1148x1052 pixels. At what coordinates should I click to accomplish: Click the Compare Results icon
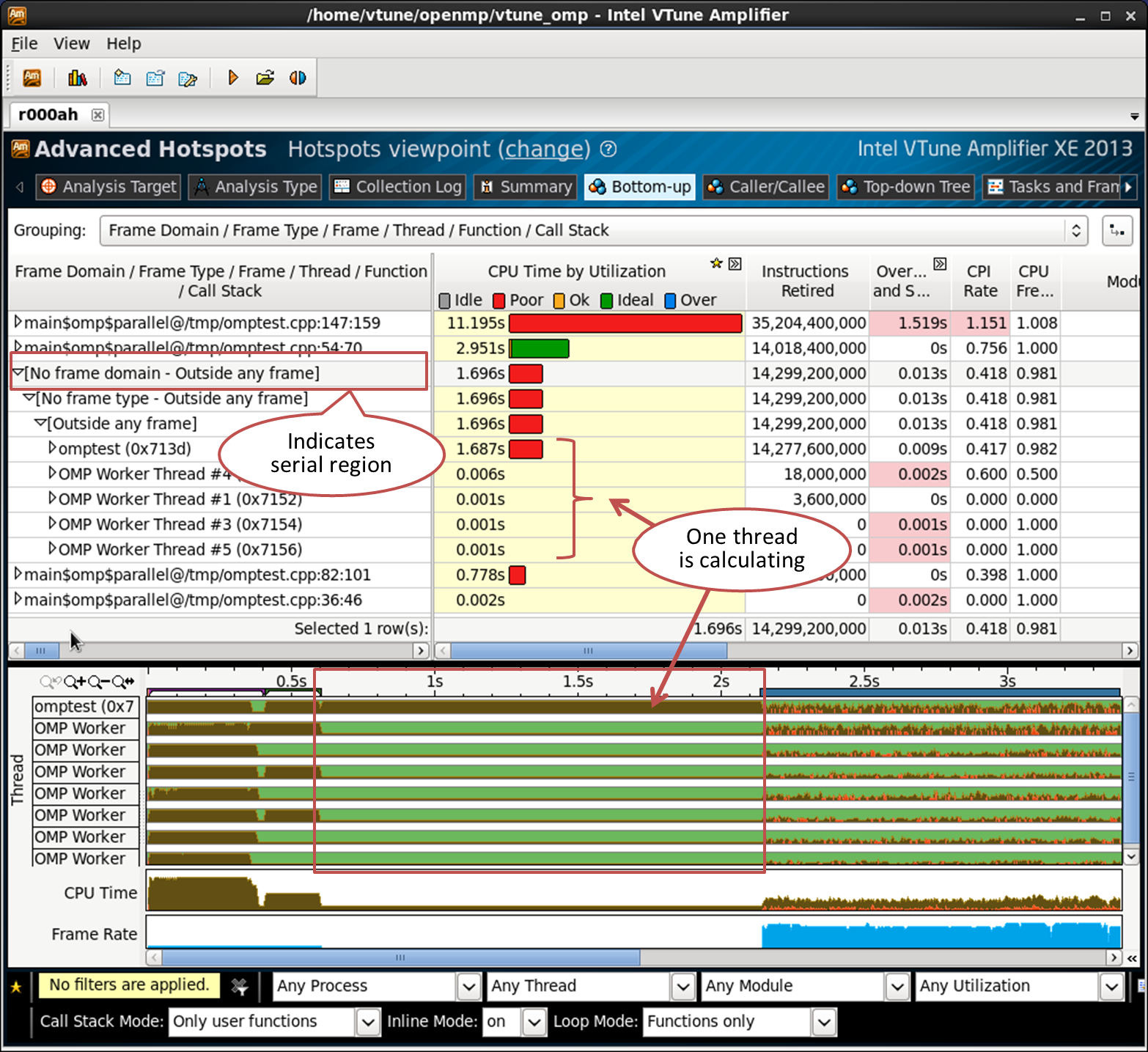(298, 78)
